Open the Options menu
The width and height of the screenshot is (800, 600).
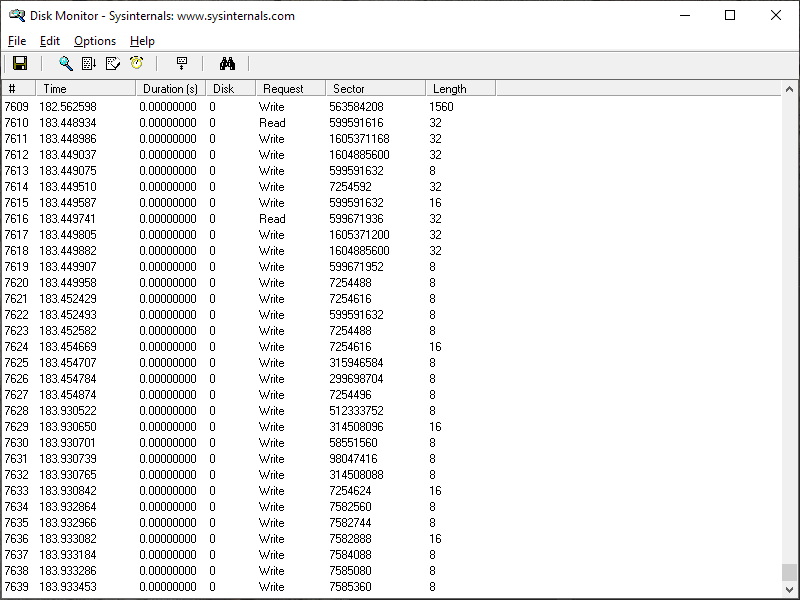(95, 41)
